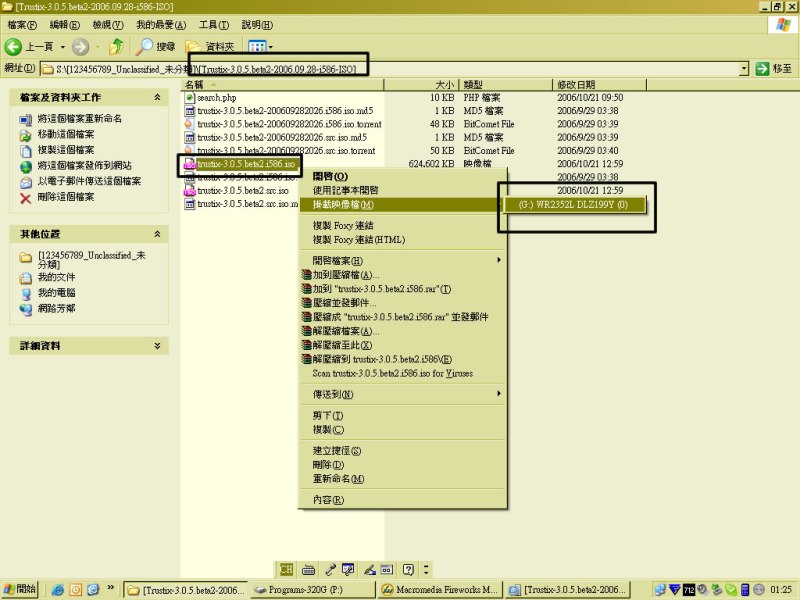Show more quick launch items via » chevron
The width and height of the screenshot is (800, 600).
point(110,588)
